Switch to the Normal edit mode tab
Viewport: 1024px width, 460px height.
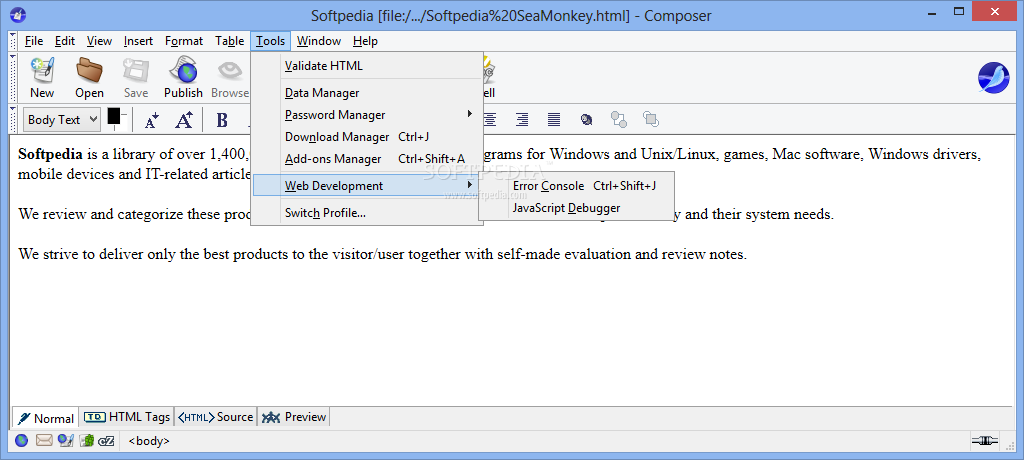[x=46, y=418]
